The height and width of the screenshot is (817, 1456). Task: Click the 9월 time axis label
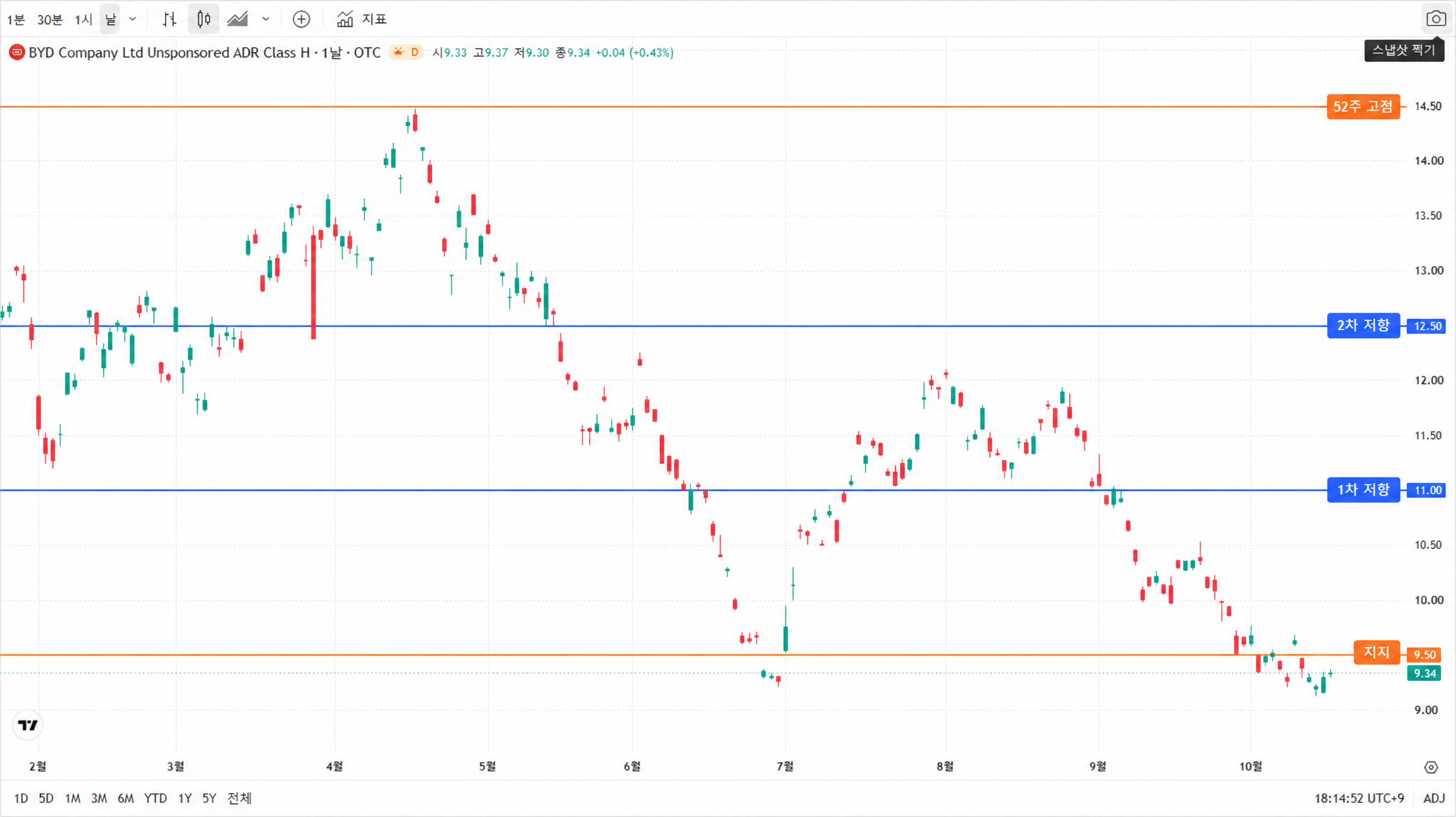coord(1098,766)
